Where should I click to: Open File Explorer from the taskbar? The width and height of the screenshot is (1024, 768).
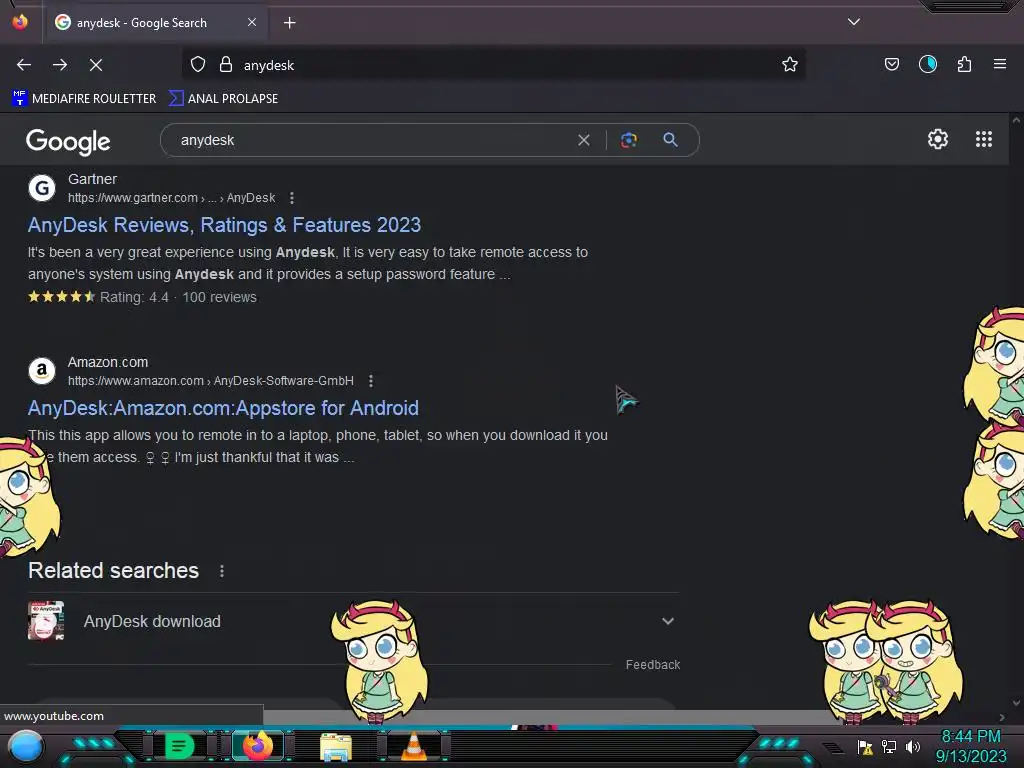click(x=336, y=747)
